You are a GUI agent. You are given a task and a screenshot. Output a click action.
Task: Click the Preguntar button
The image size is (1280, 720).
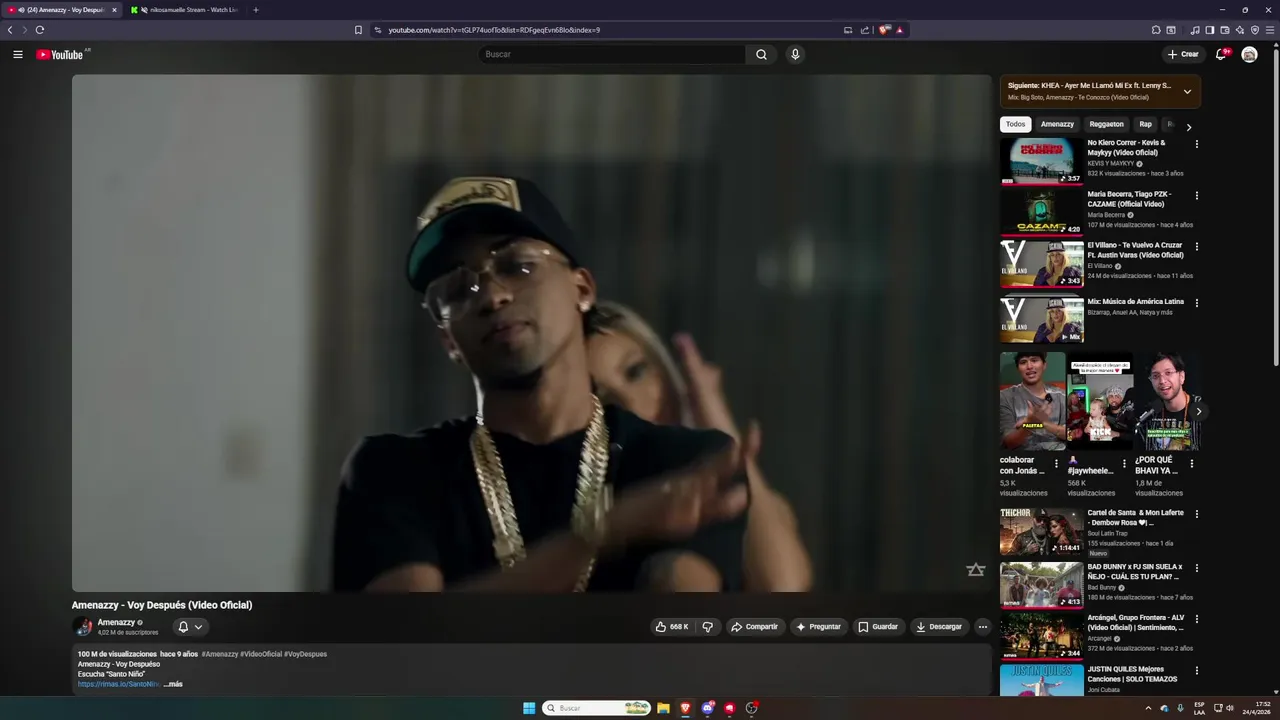coord(818,627)
